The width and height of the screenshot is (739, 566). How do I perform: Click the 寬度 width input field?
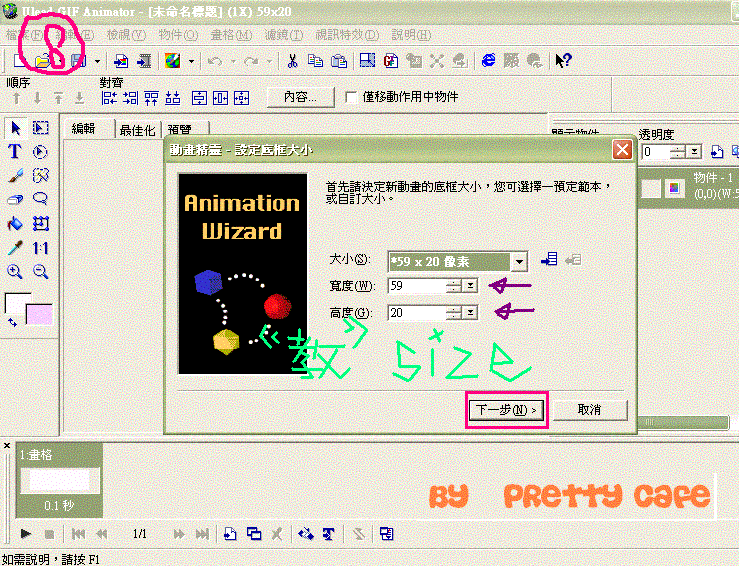click(416, 286)
